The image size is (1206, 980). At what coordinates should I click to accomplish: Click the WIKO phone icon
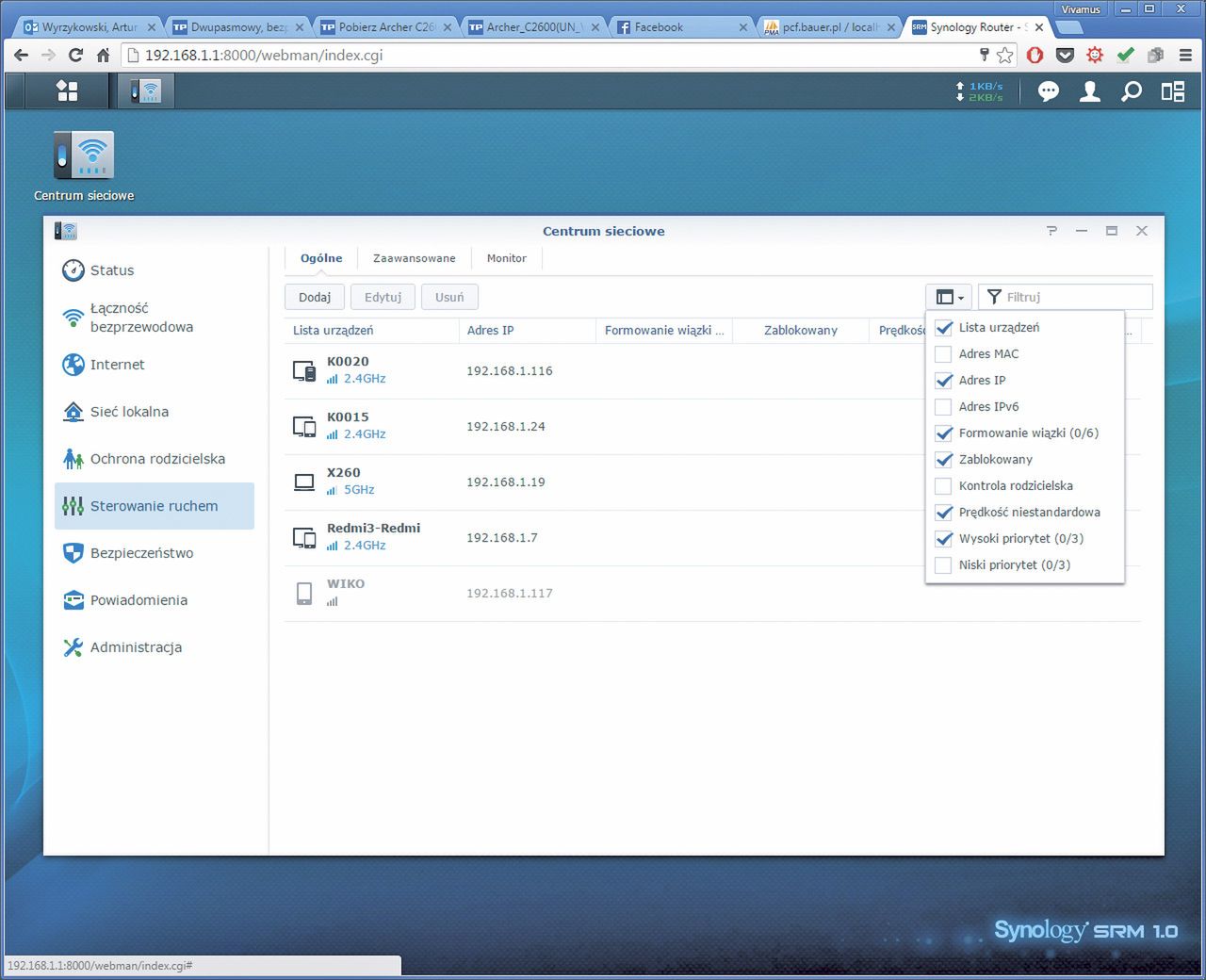coord(304,593)
